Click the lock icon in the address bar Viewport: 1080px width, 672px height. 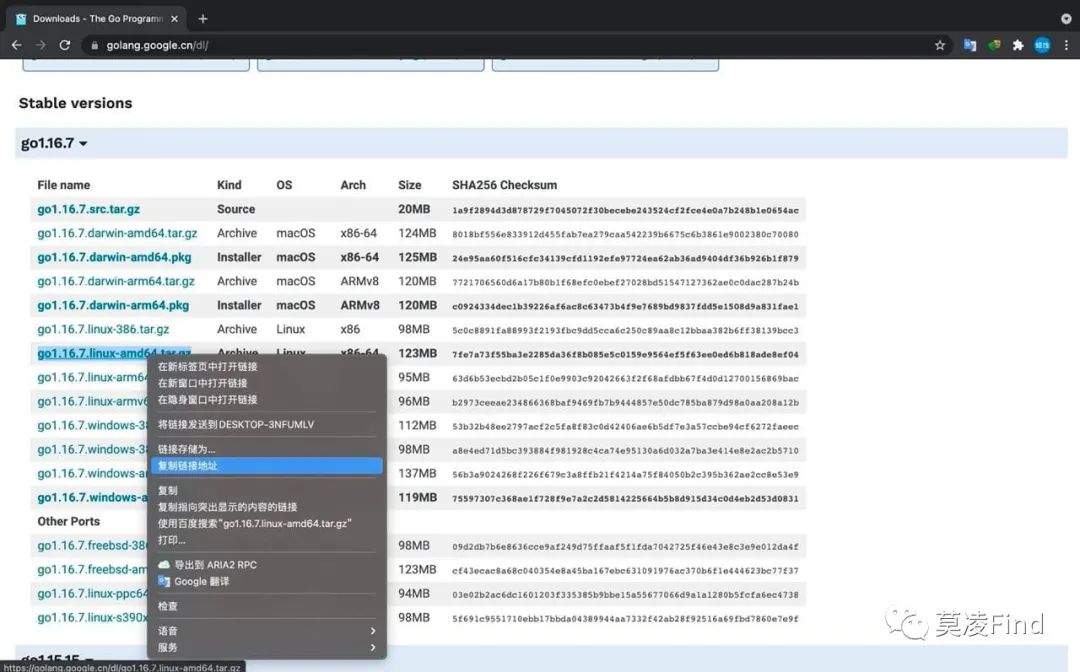[x=94, y=45]
